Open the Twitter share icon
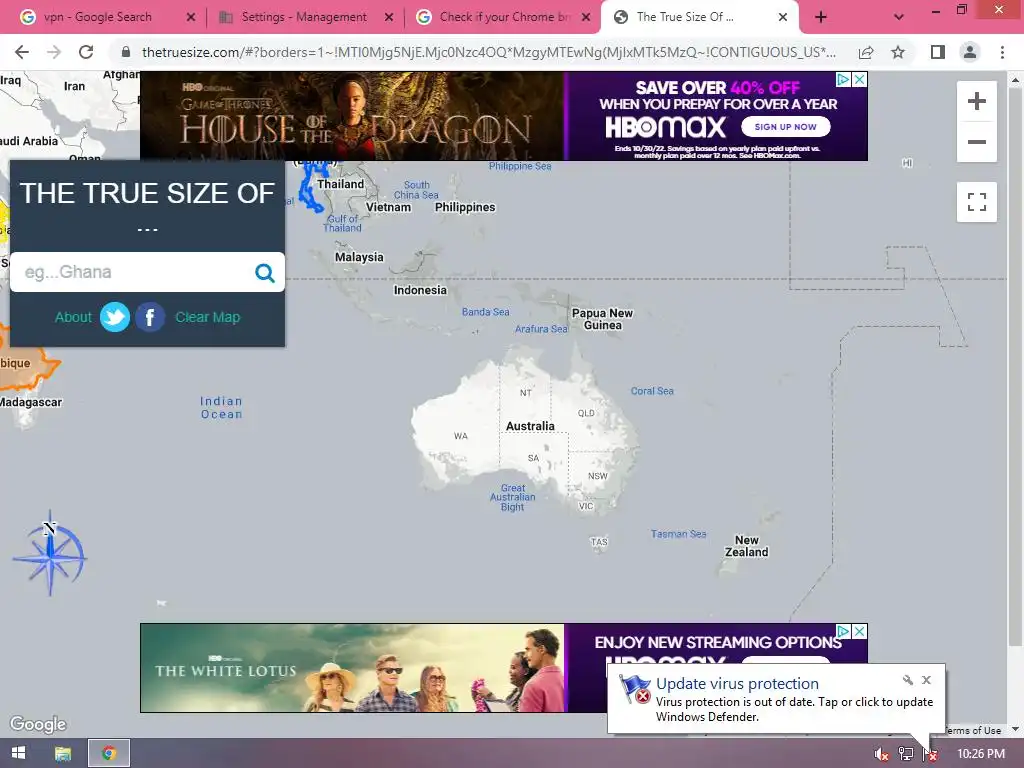Image resolution: width=1024 pixels, height=768 pixels. pos(115,317)
